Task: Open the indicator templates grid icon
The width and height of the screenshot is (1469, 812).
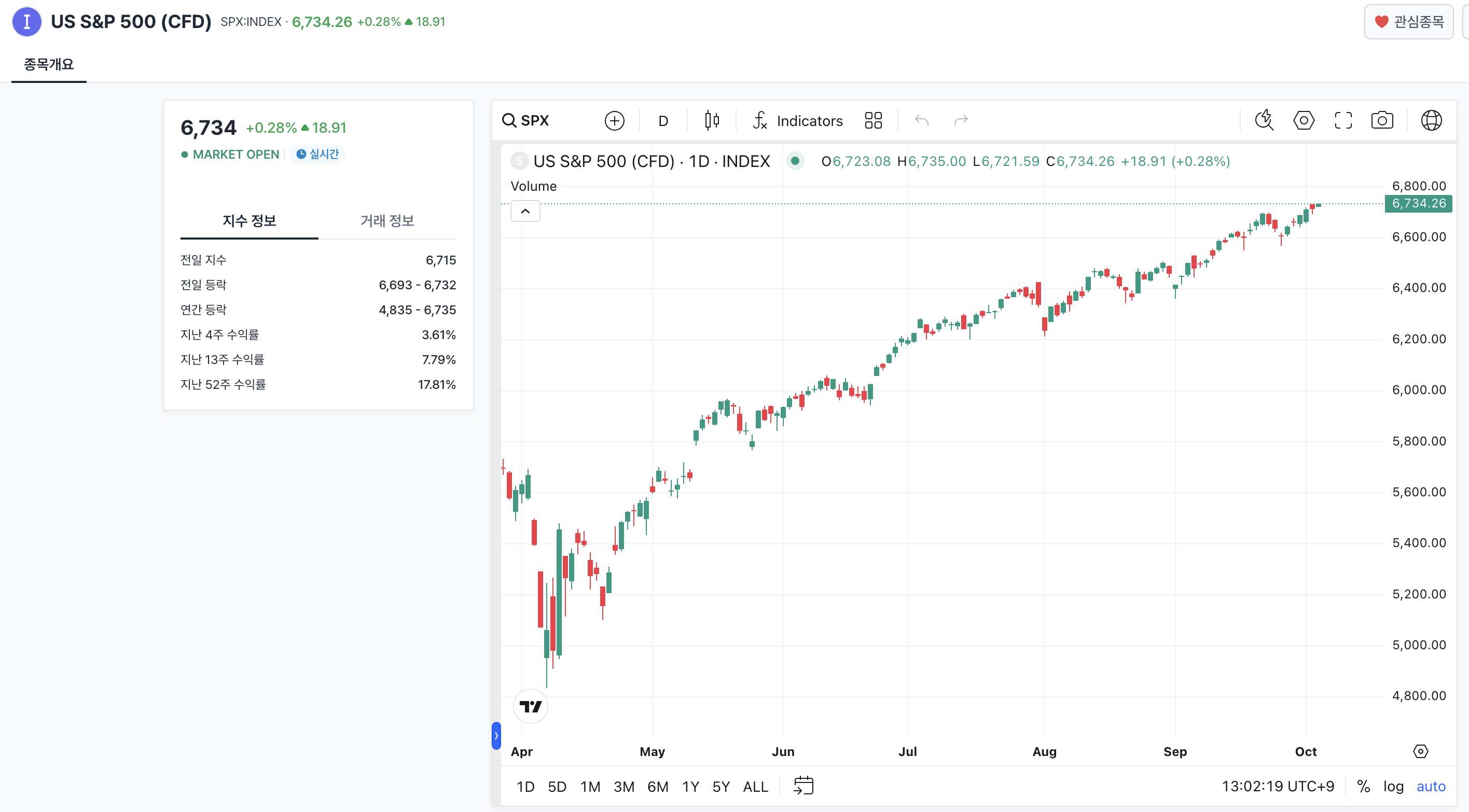Action: (873, 120)
